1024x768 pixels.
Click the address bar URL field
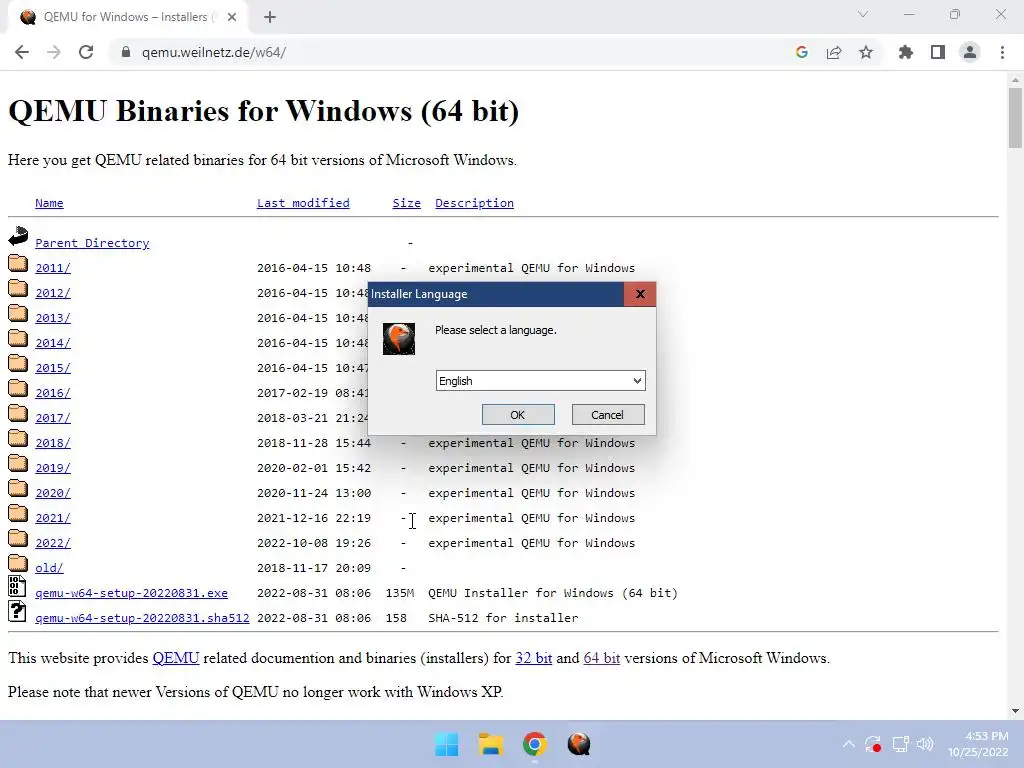[x=457, y=52]
